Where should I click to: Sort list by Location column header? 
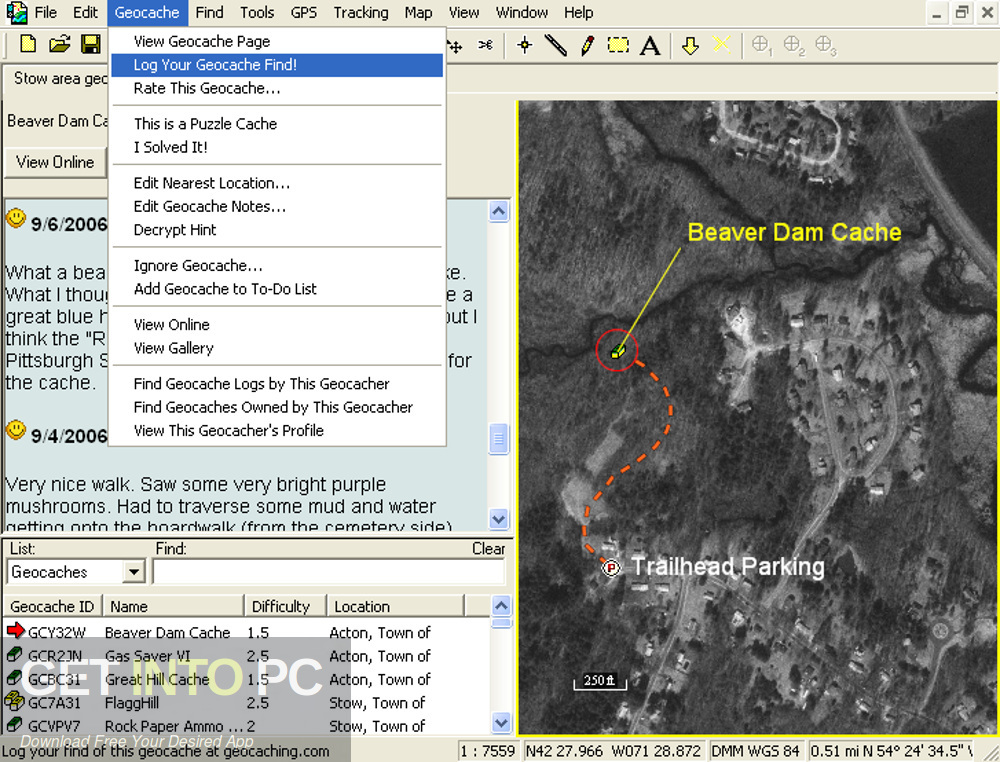[x=396, y=606]
